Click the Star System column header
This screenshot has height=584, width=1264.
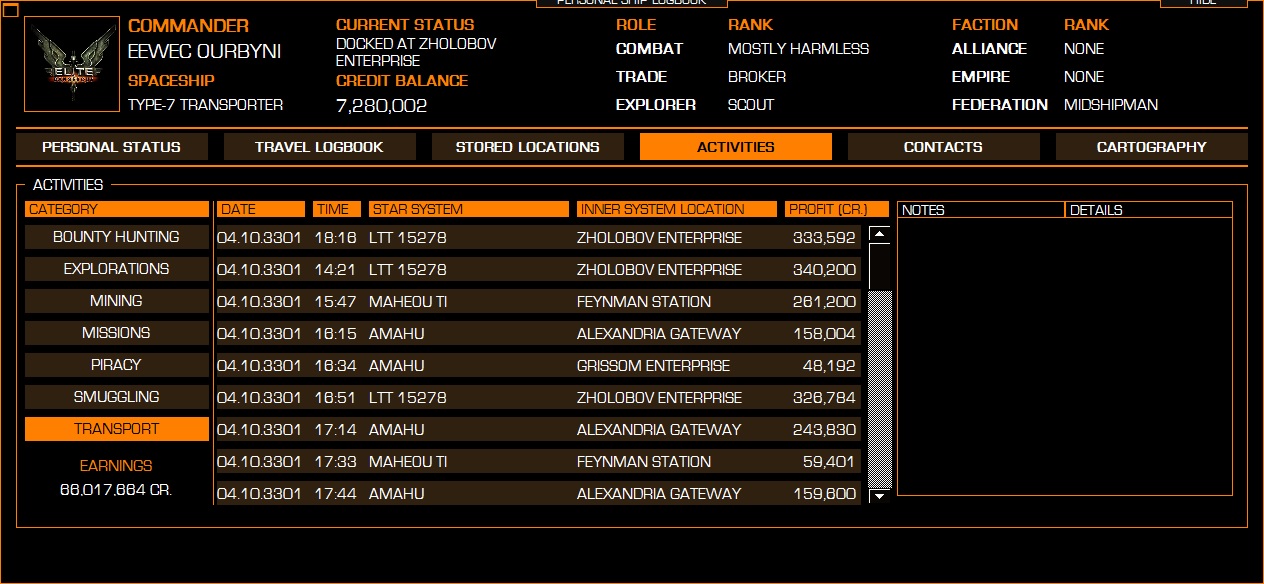point(469,209)
